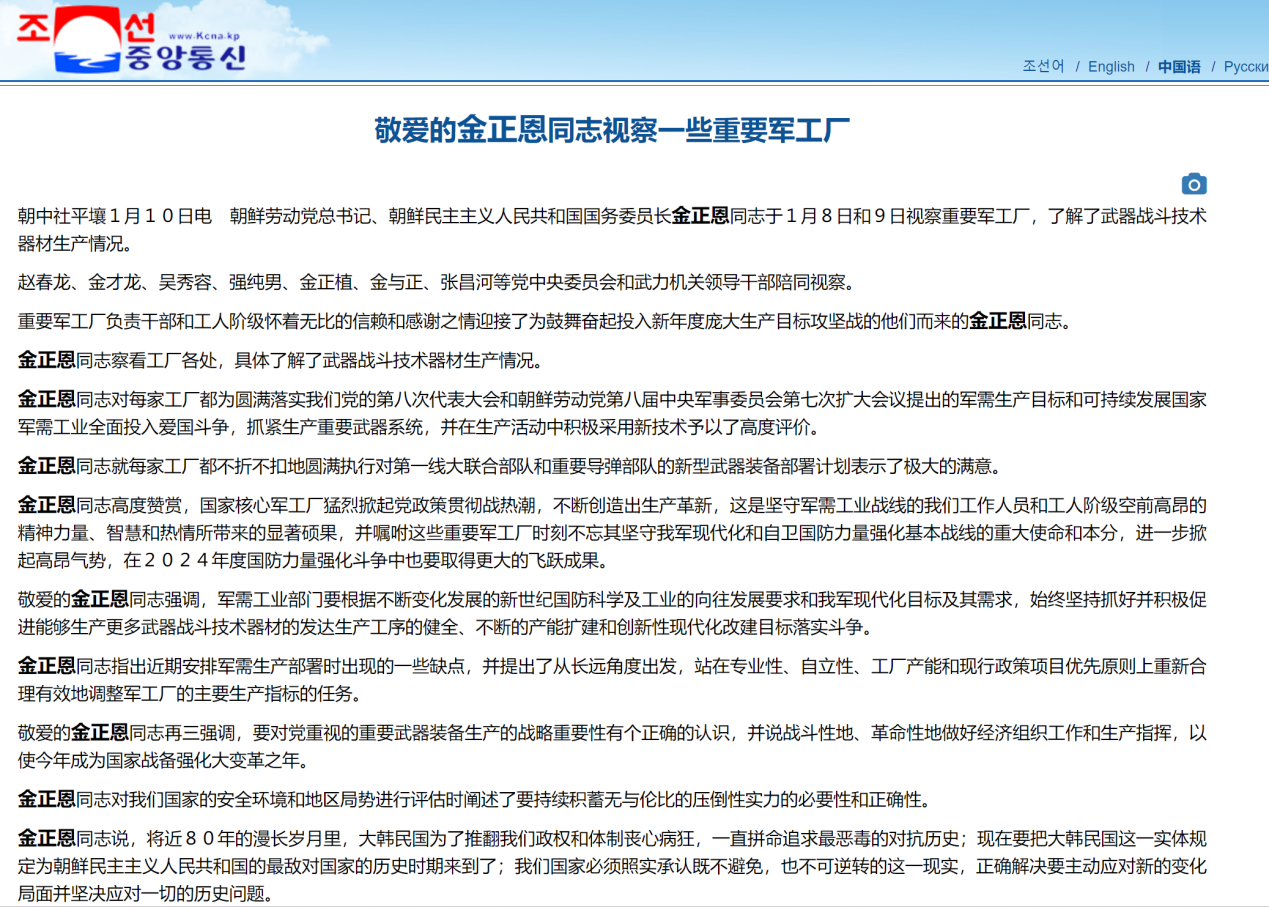Click paragraph beginning 敬爱的金正恩同志强调

[612, 613]
